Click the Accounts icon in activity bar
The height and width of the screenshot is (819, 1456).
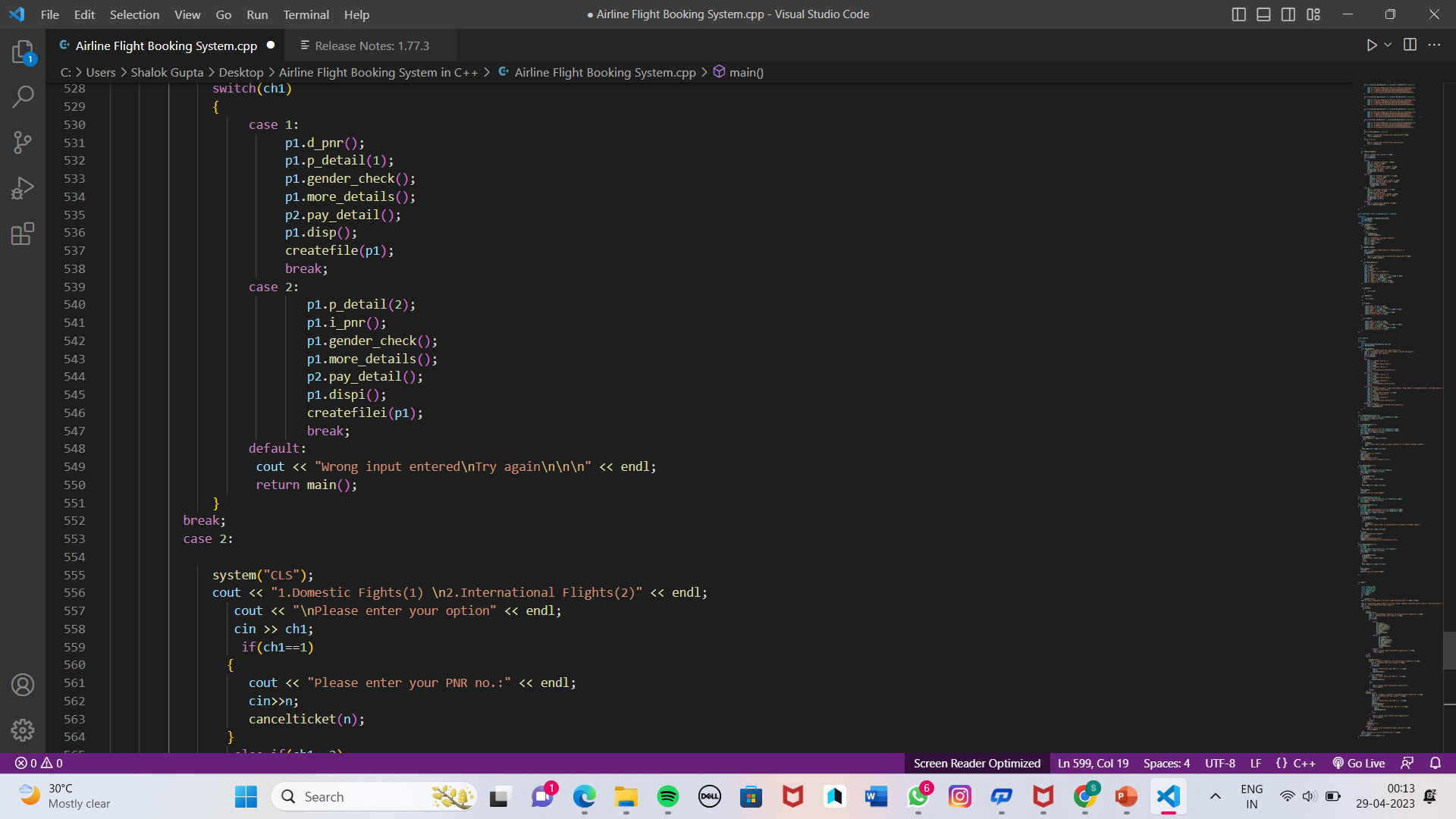coord(23,685)
